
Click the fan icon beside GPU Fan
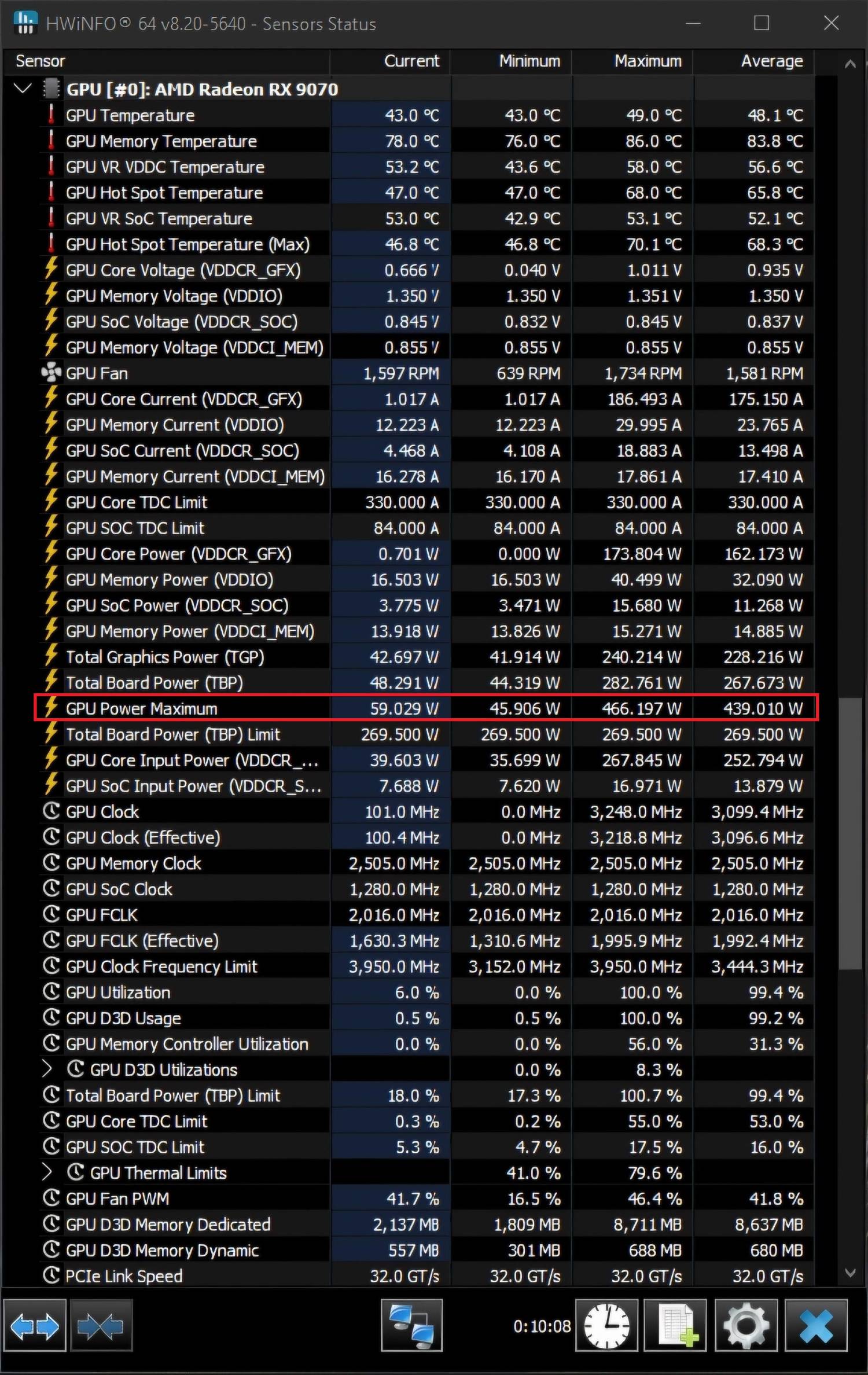(51, 373)
